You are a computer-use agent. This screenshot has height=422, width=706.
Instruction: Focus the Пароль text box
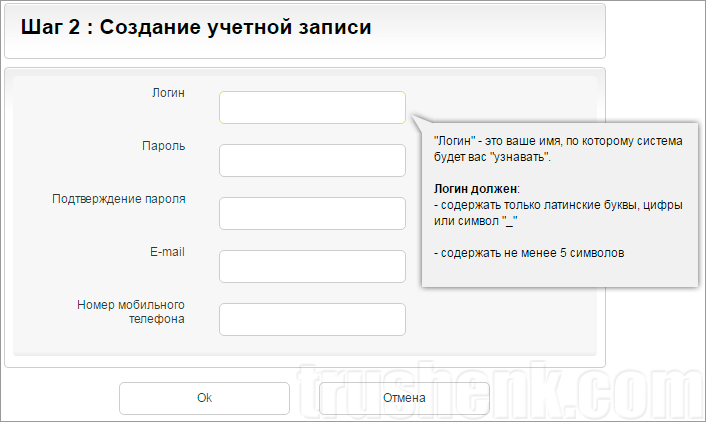[x=312, y=160]
